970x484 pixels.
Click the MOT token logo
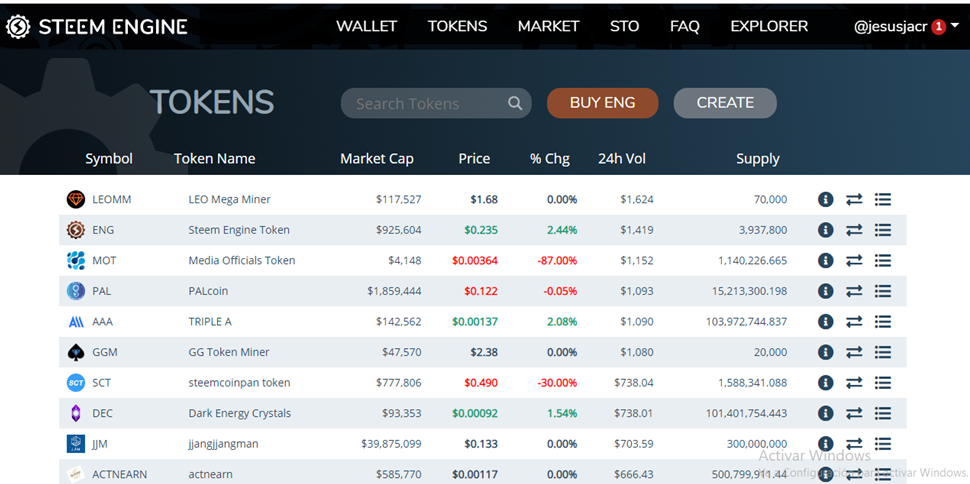tap(75, 261)
